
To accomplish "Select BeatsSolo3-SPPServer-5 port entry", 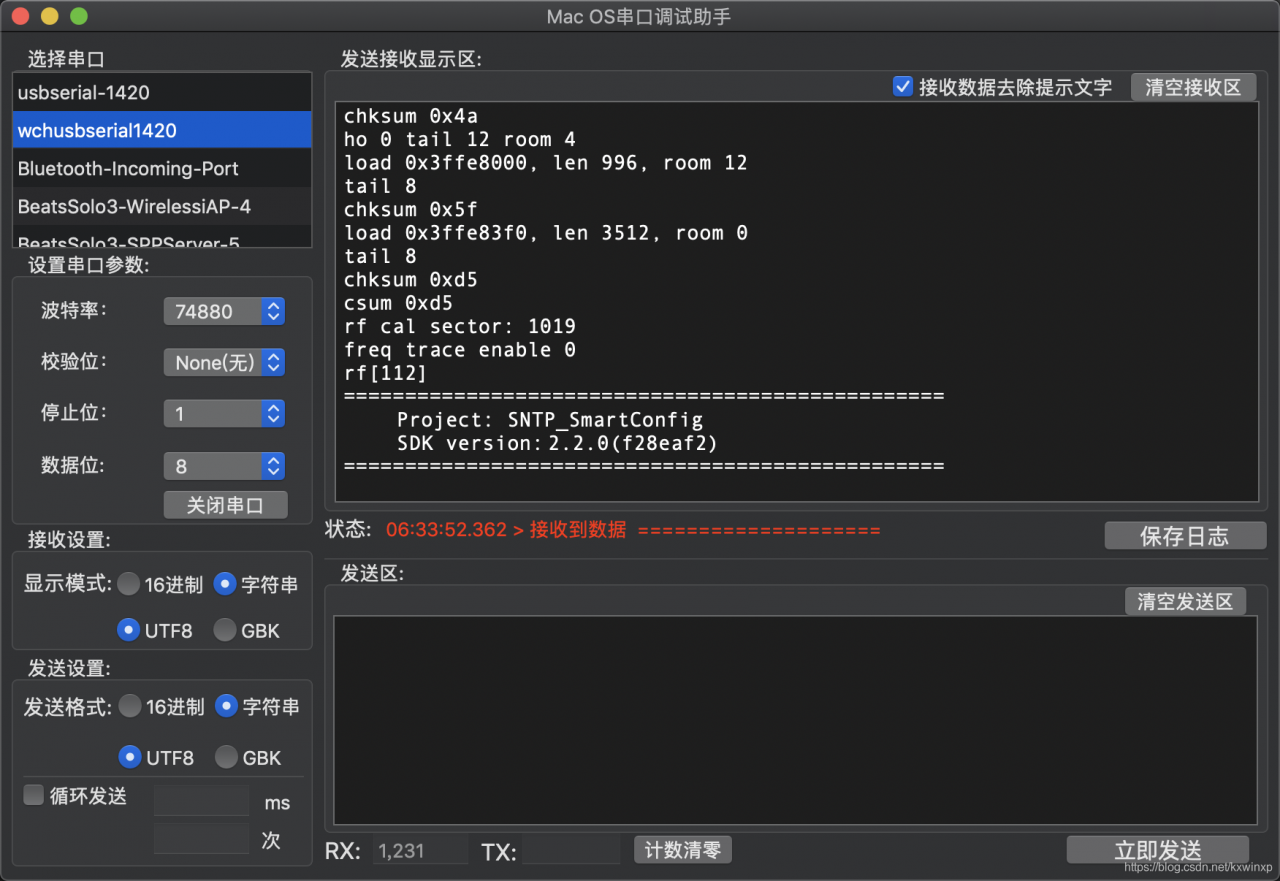I will [162, 238].
